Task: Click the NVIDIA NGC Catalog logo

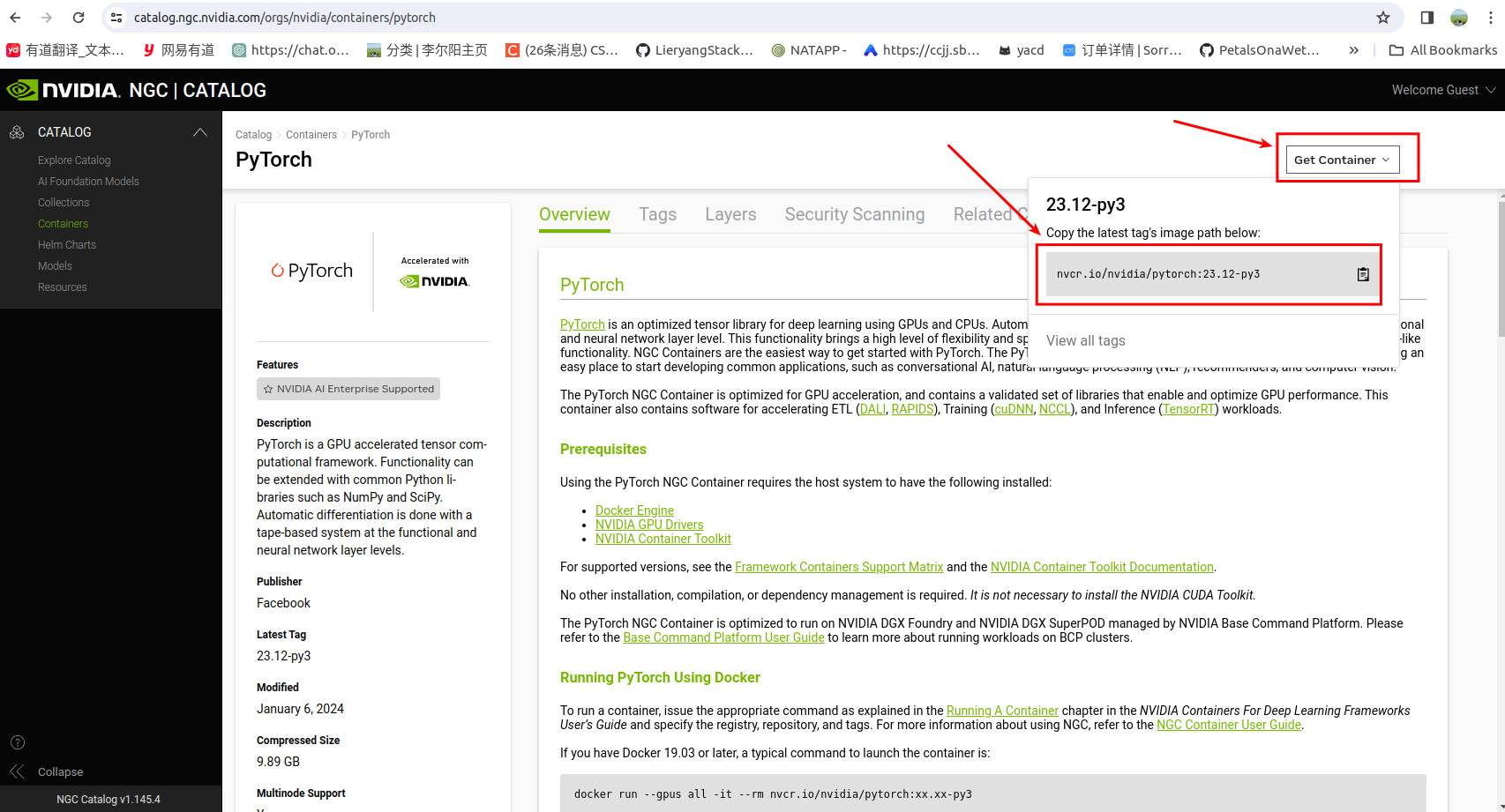Action: (x=136, y=90)
